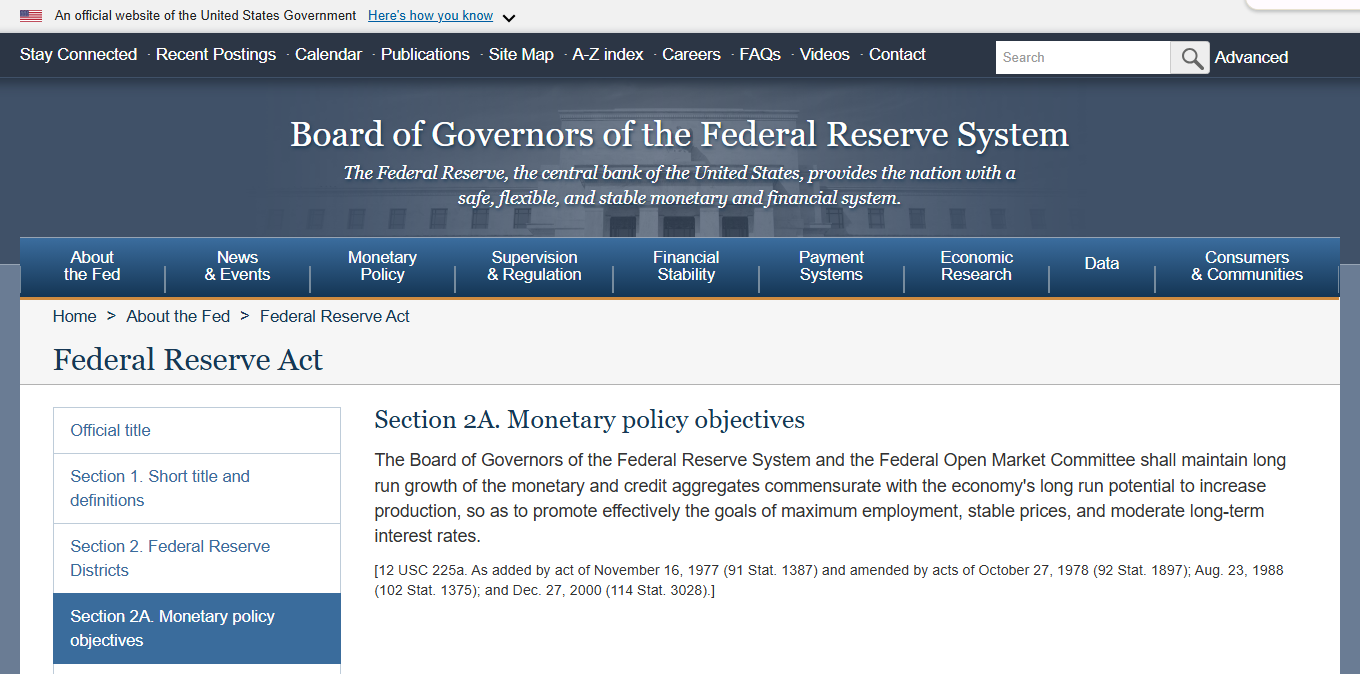Open the Consumers & Communities menu
1360x674 pixels.
point(1247,266)
